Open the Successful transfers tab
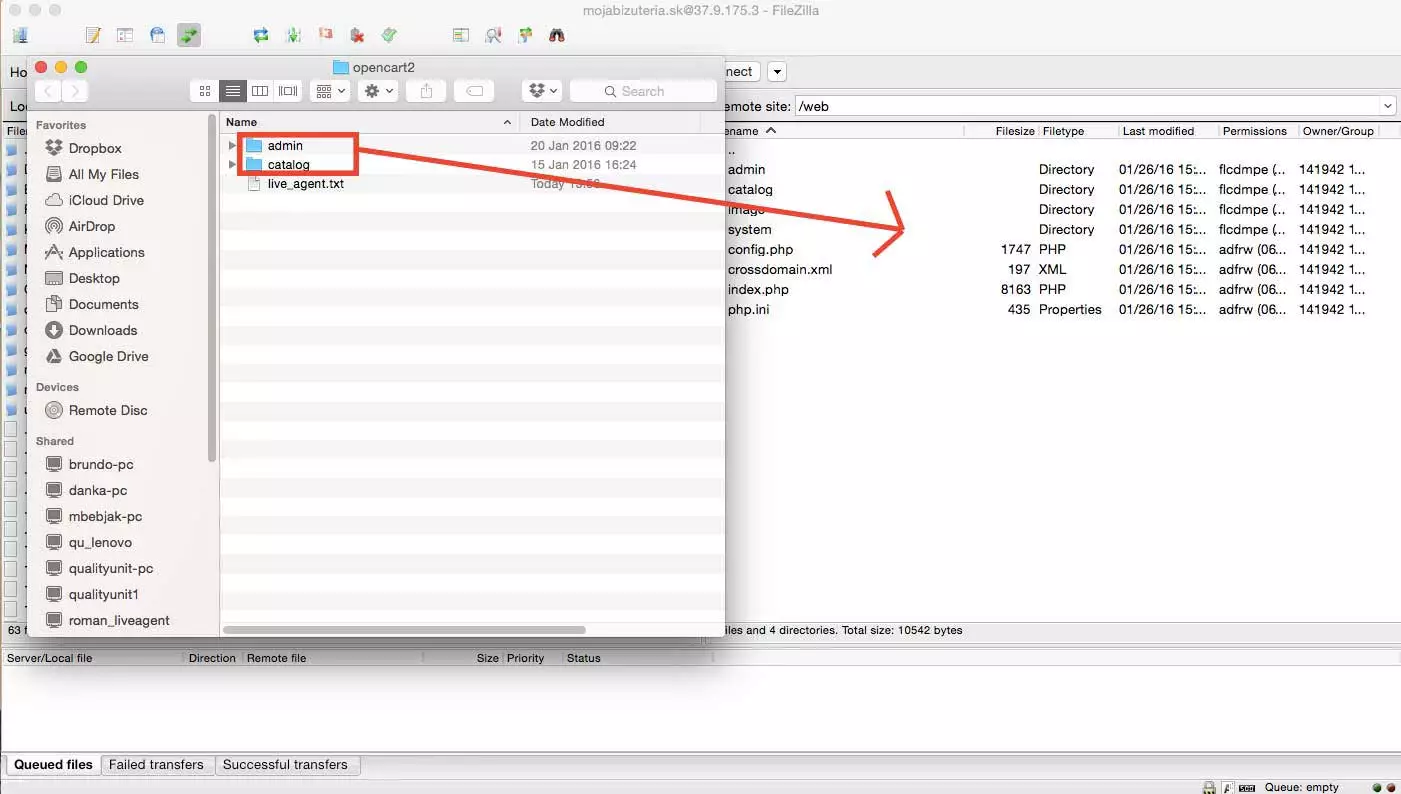Viewport: 1401px width, 794px height. [x=287, y=764]
